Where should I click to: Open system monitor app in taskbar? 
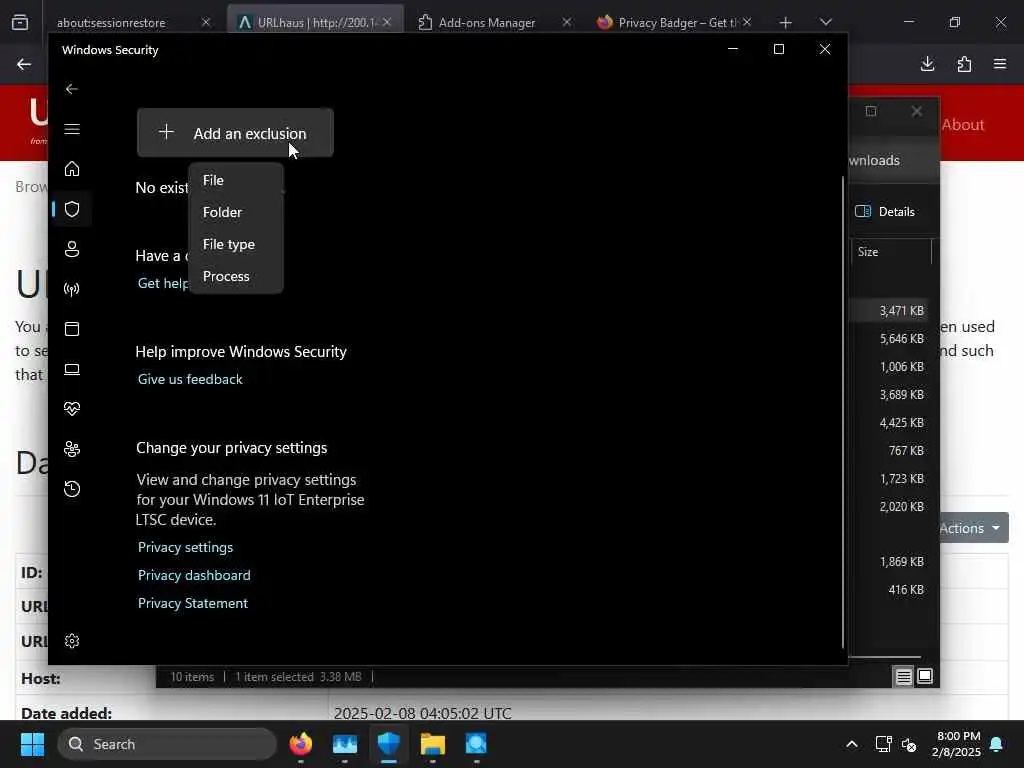[345, 744]
